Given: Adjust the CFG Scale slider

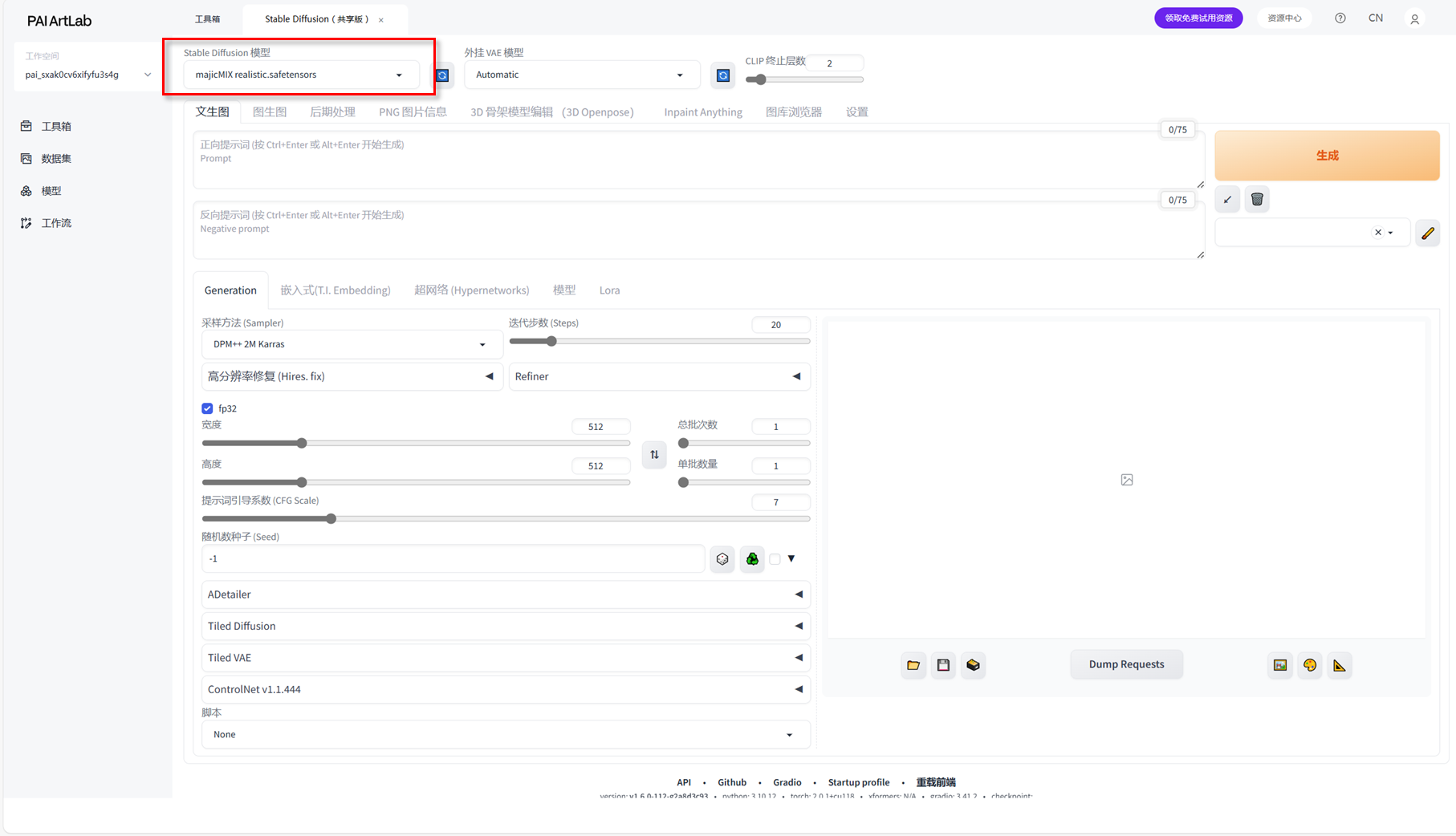Looking at the screenshot, I should (506, 519).
